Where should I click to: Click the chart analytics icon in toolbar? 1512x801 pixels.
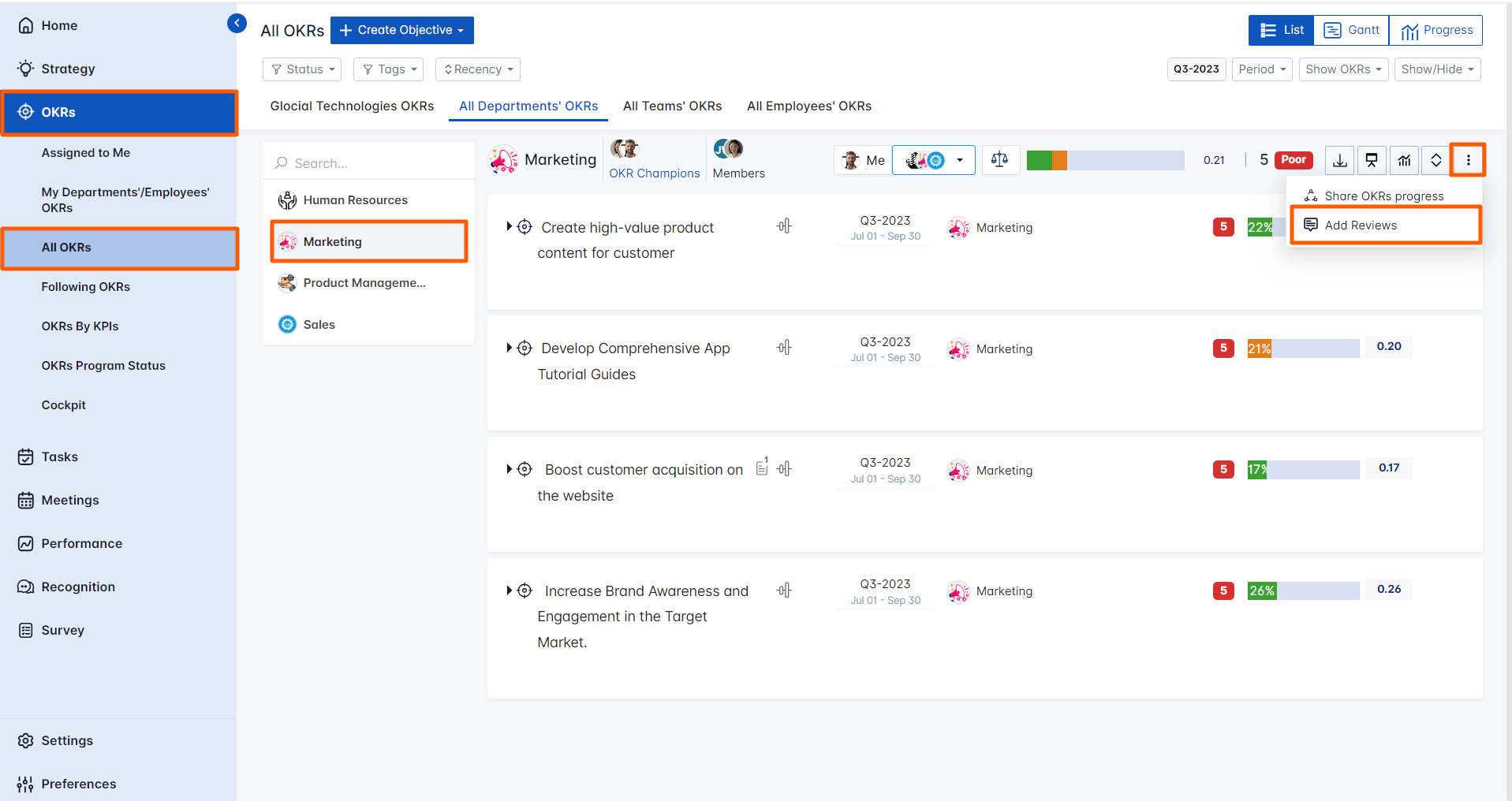click(x=1404, y=160)
